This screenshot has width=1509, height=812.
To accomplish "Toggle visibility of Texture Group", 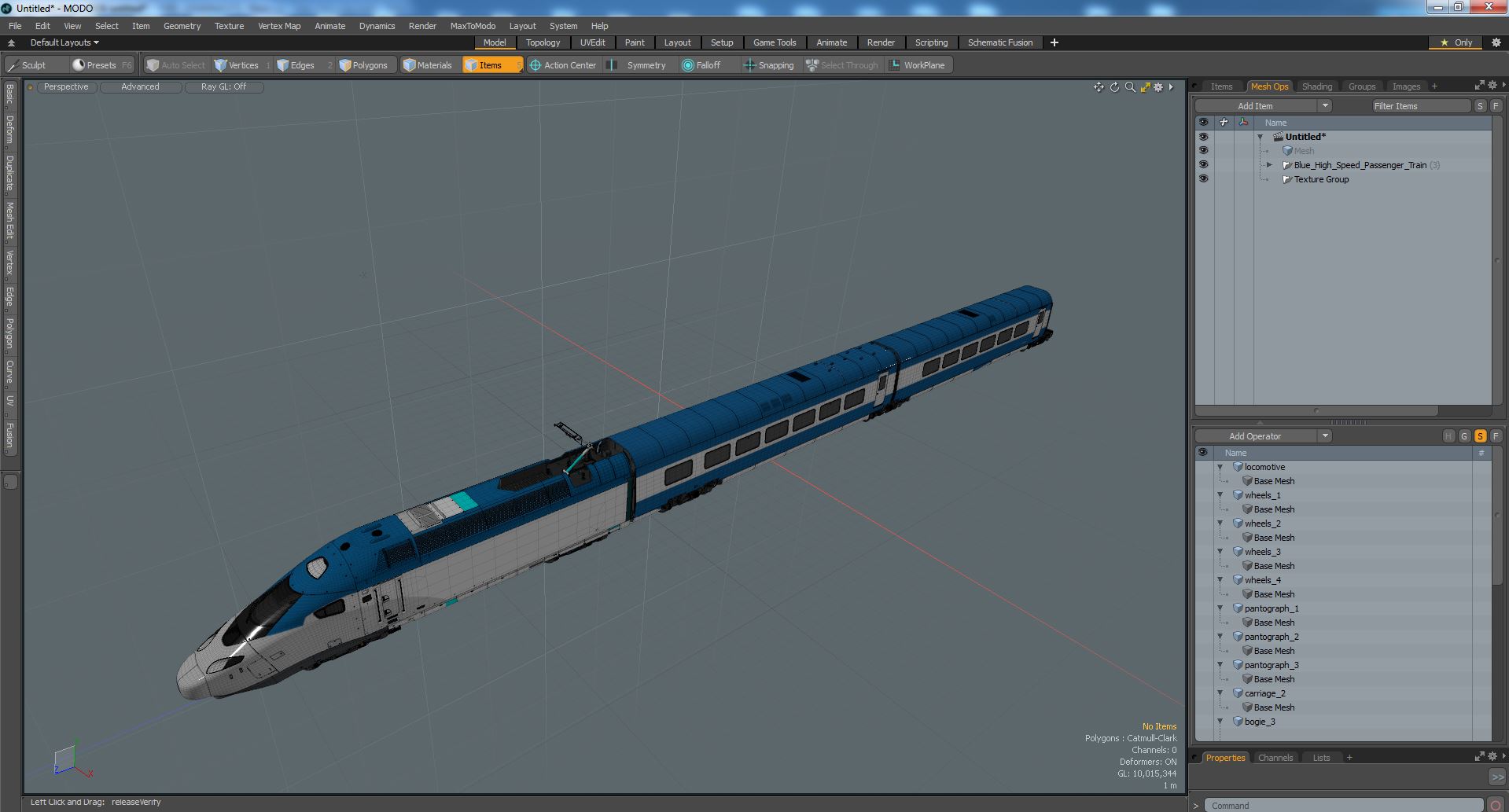I will click(x=1203, y=179).
